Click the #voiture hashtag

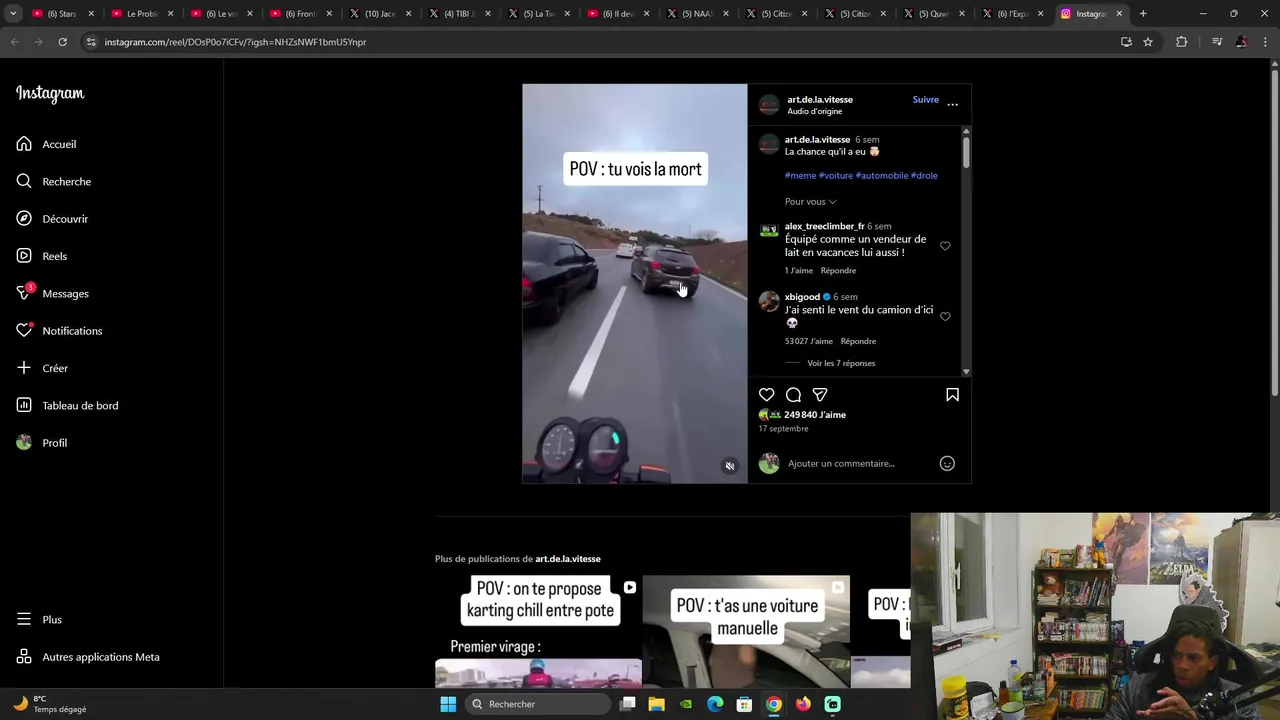pyautogui.click(x=836, y=176)
